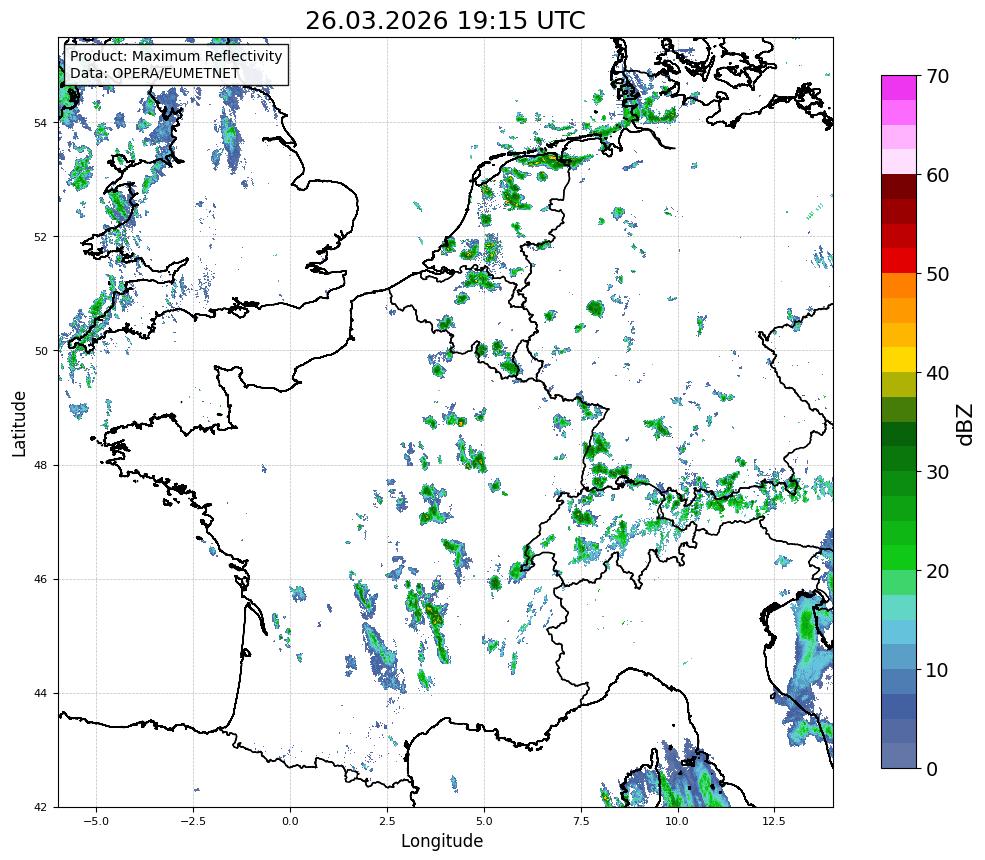
Task: Click the longitude tick label 2.5
Action: (387, 821)
